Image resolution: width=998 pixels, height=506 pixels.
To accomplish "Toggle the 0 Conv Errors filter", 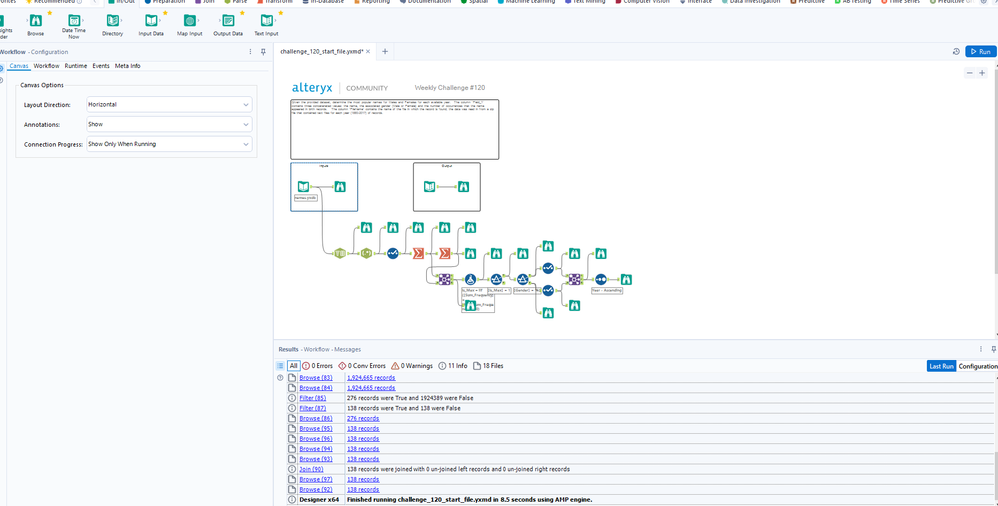I will [362, 366].
